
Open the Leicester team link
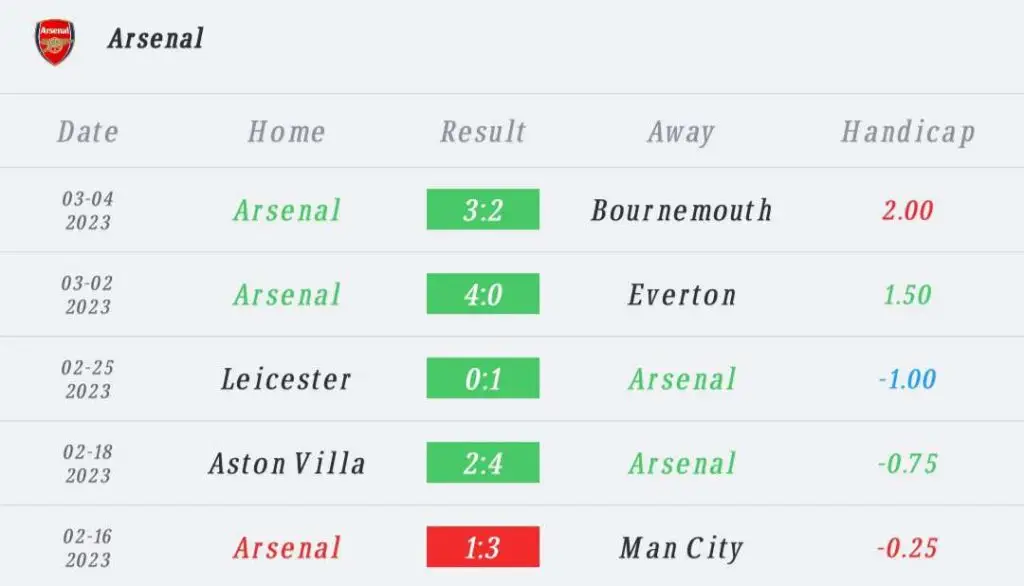click(x=286, y=379)
